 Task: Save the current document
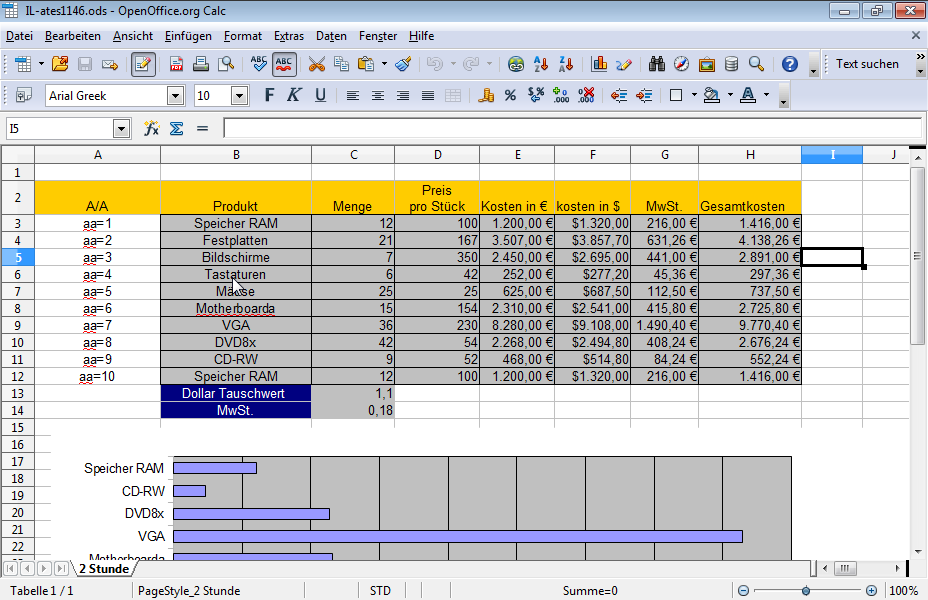[85, 64]
